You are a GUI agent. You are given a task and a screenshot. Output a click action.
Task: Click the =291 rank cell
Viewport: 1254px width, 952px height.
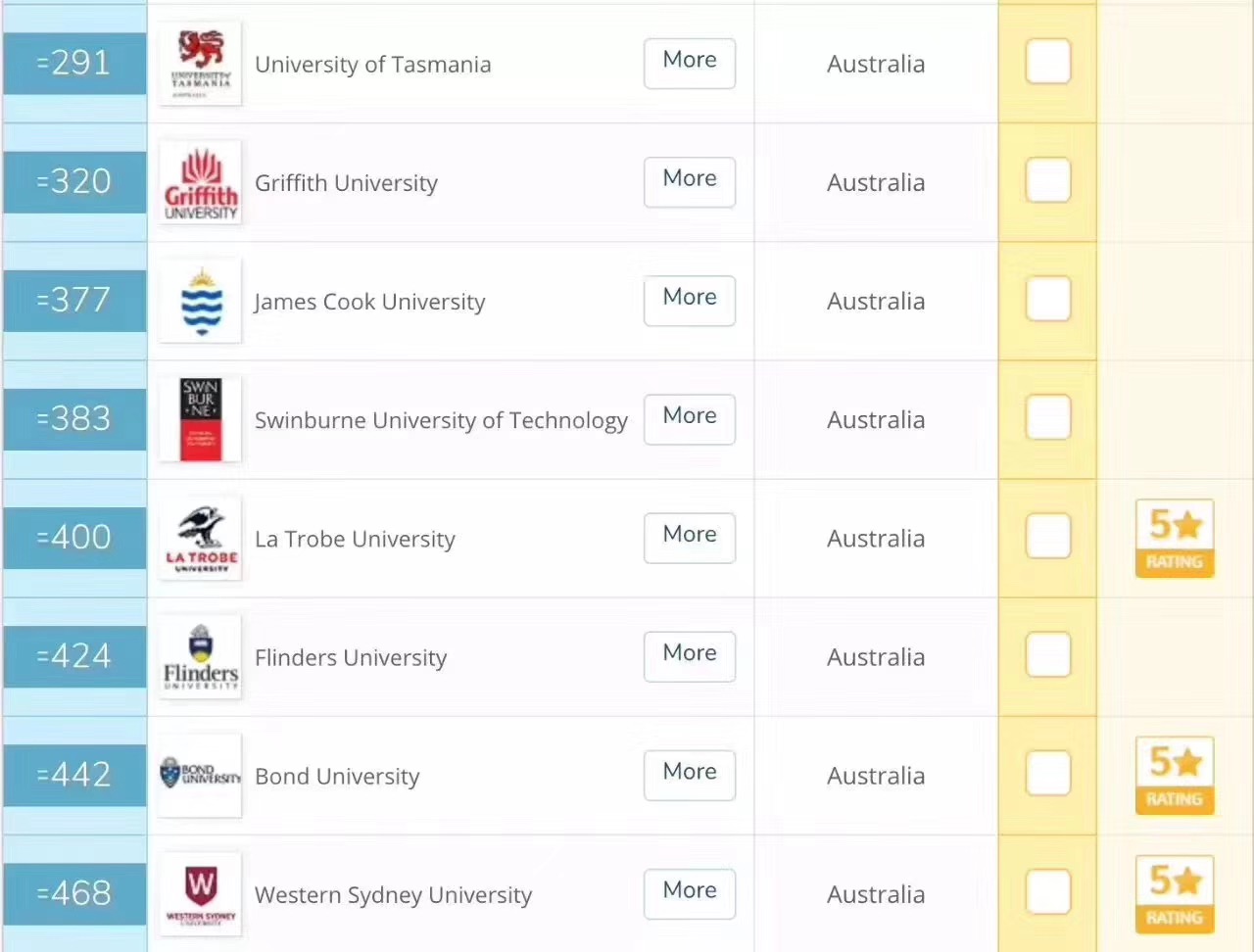pyautogui.click(x=74, y=64)
